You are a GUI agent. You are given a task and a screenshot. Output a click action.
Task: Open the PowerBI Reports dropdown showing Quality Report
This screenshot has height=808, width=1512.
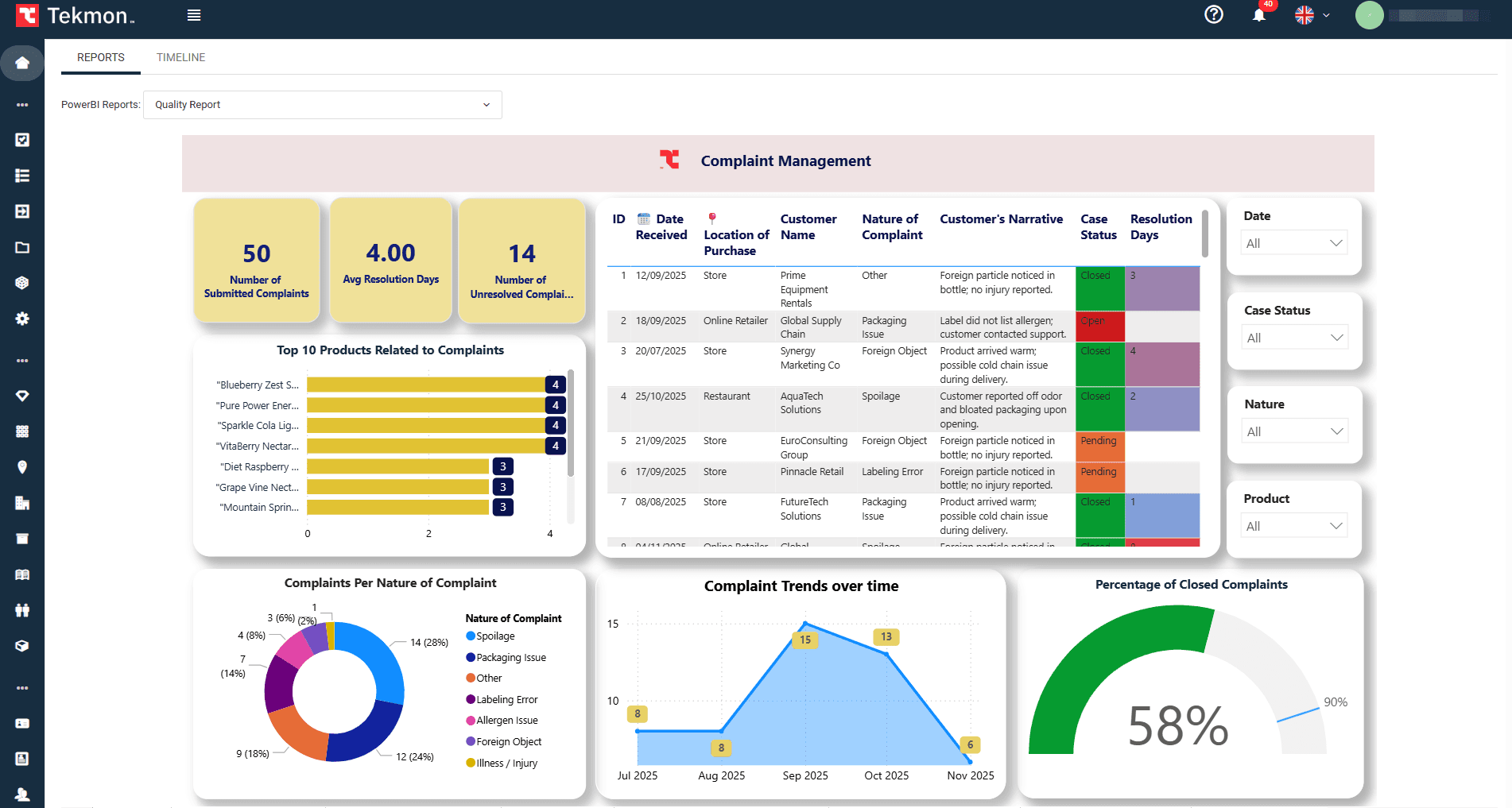pyautogui.click(x=322, y=104)
